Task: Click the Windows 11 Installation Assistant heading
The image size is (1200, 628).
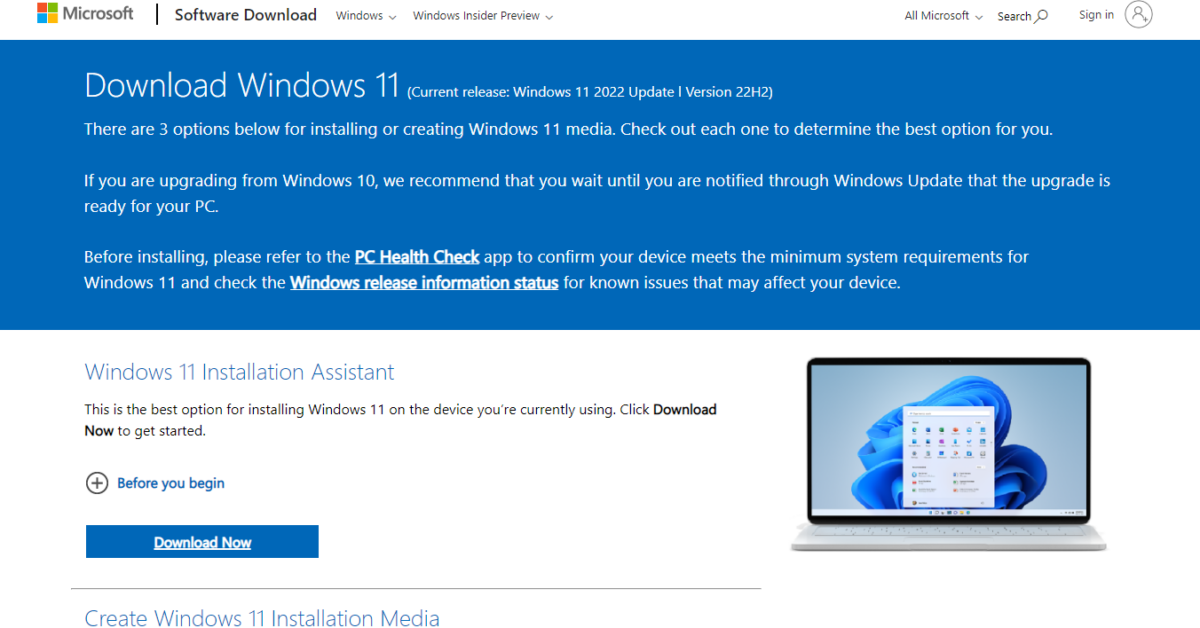Action: tap(239, 372)
